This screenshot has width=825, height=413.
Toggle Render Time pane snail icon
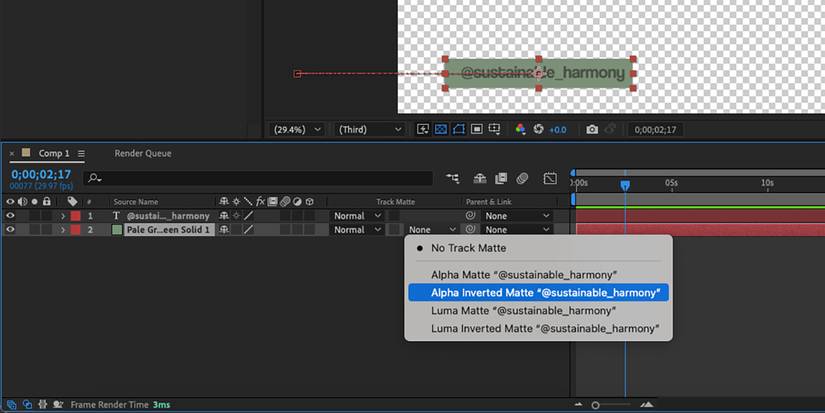[58, 405]
